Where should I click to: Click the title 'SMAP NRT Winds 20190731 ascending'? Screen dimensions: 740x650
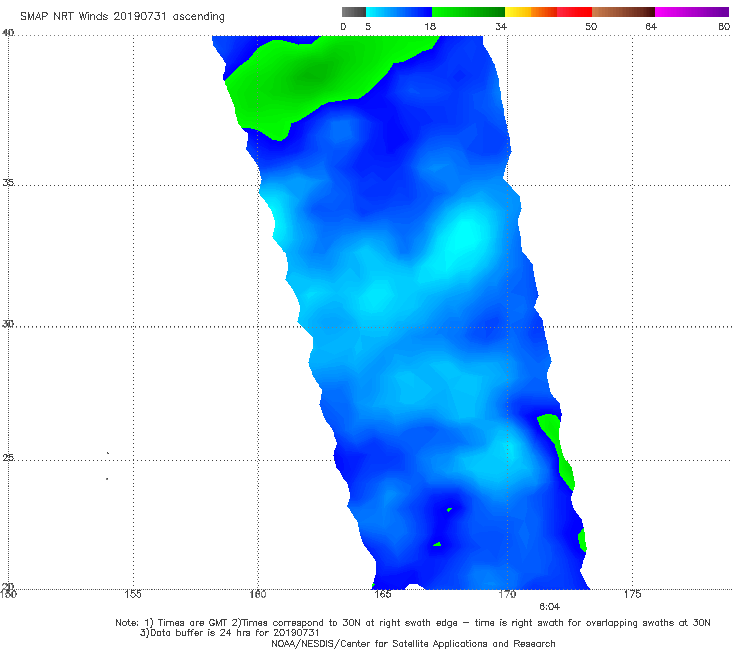click(x=122, y=17)
